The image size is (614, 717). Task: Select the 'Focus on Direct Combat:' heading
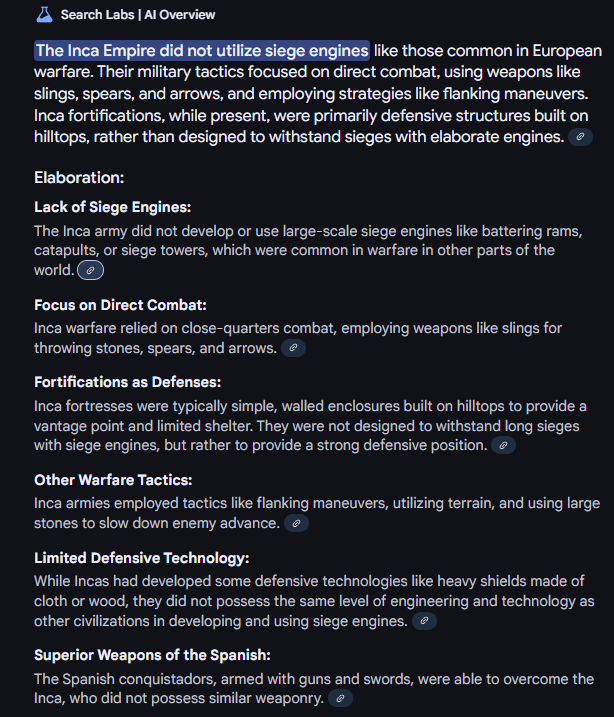coord(120,305)
